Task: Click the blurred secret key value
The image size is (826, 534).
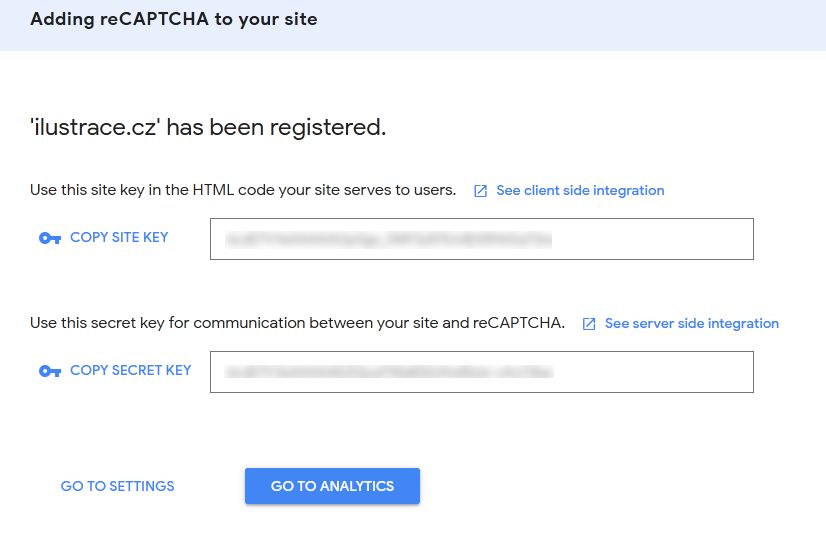Action: [x=389, y=372]
